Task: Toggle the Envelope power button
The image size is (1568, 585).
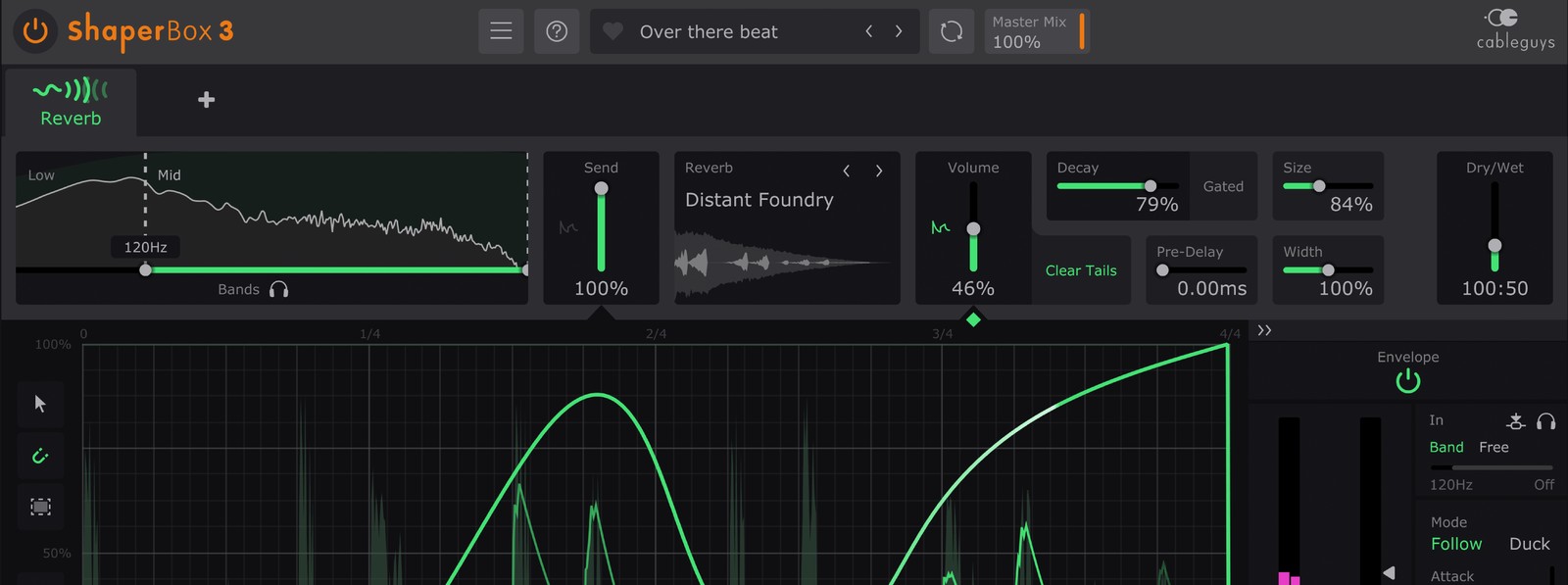Action: [1408, 381]
